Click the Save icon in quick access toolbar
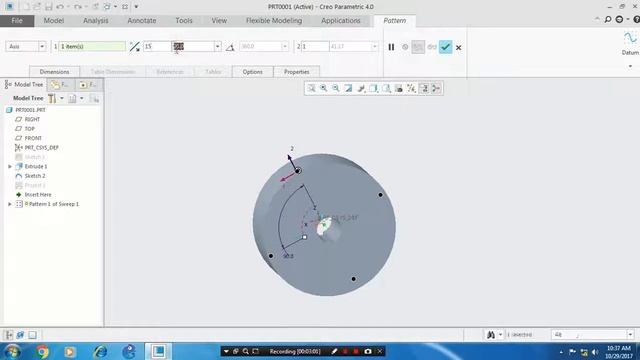The height and width of the screenshot is (360, 640). point(49,7)
